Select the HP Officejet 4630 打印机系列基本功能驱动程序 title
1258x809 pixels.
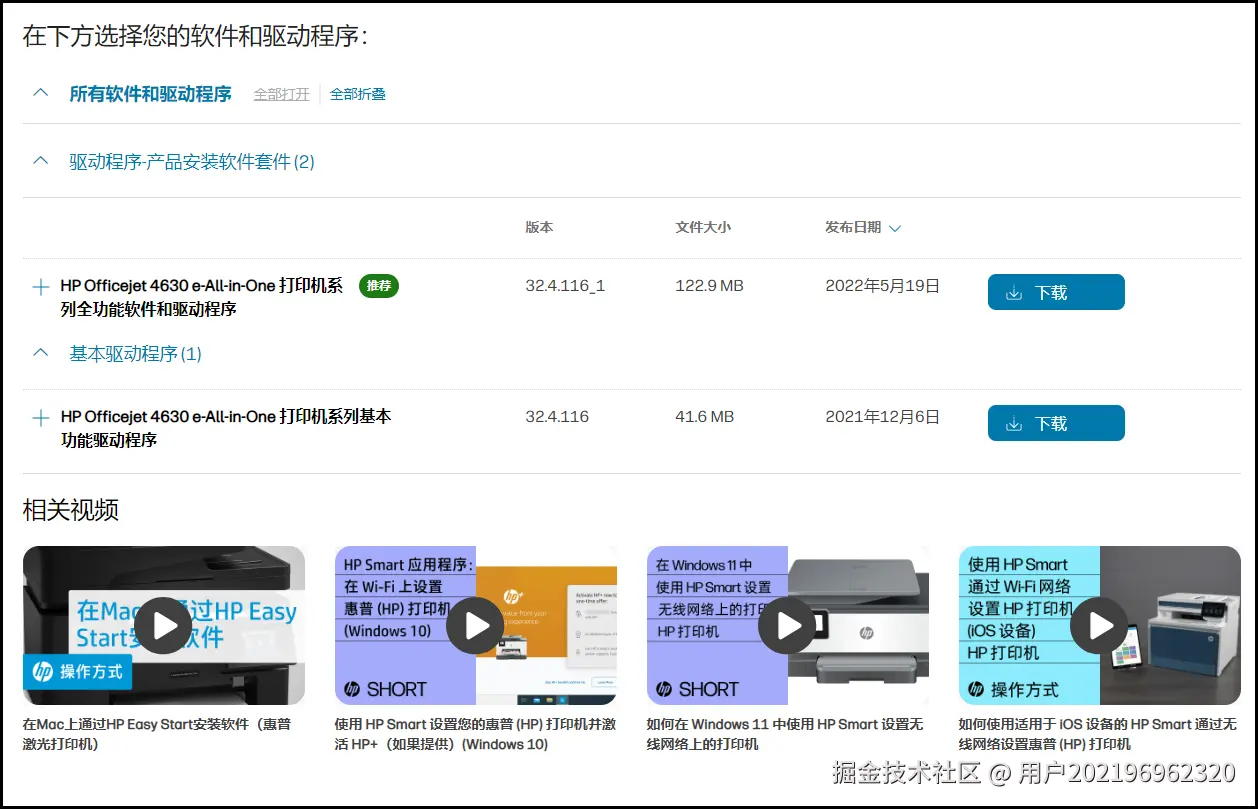click(226, 428)
